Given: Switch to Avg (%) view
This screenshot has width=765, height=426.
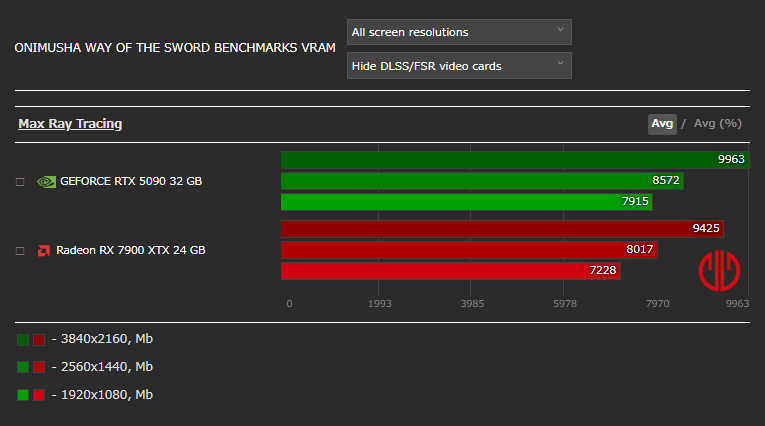Looking at the screenshot, I should click(x=718, y=123).
